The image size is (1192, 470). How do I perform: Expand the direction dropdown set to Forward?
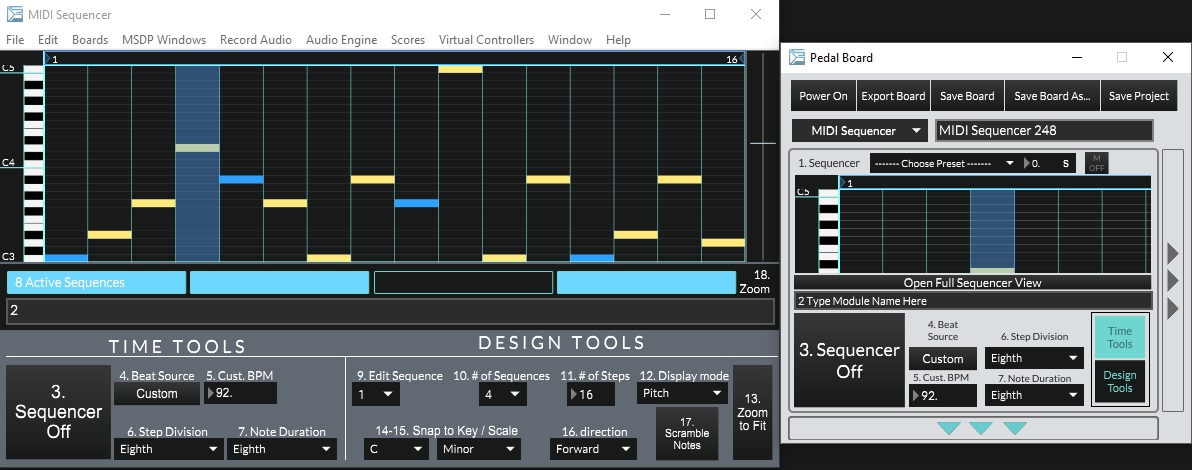coord(593,449)
